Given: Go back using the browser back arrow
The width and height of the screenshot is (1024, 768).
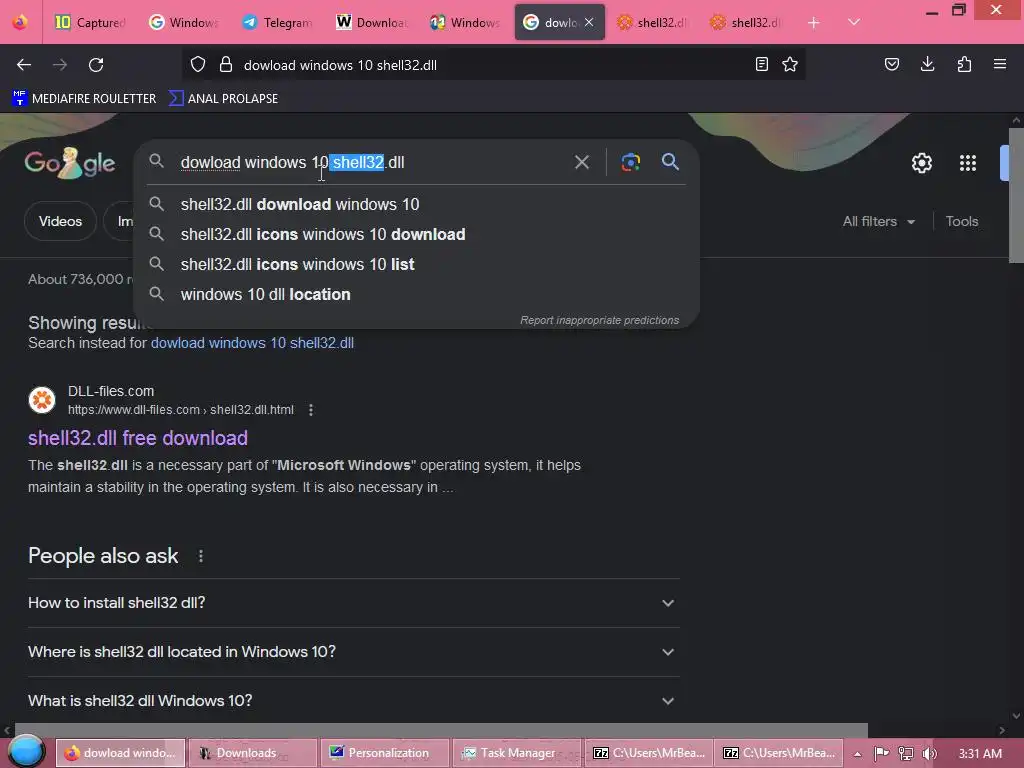Looking at the screenshot, I should click(x=24, y=65).
